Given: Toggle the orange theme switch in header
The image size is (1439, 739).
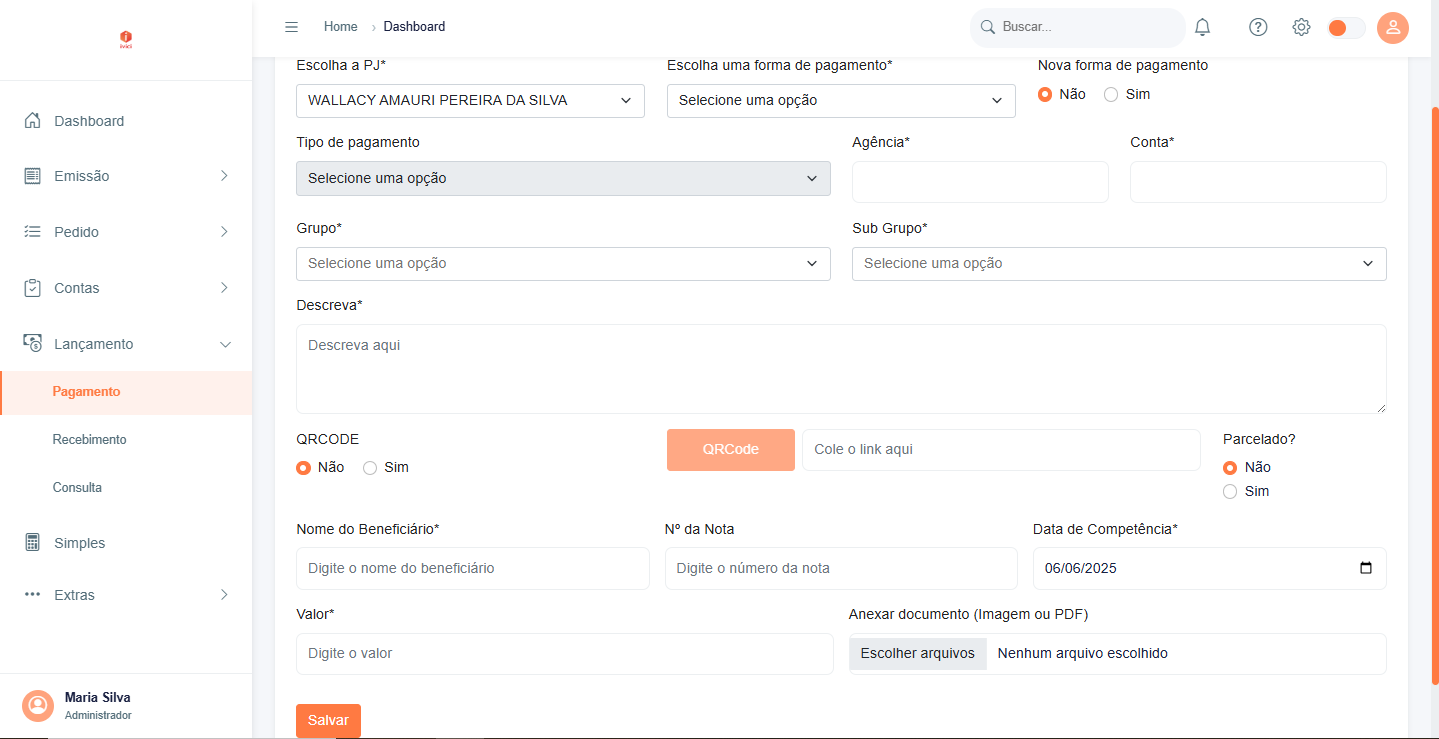Looking at the screenshot, I should coord(1345,28).
